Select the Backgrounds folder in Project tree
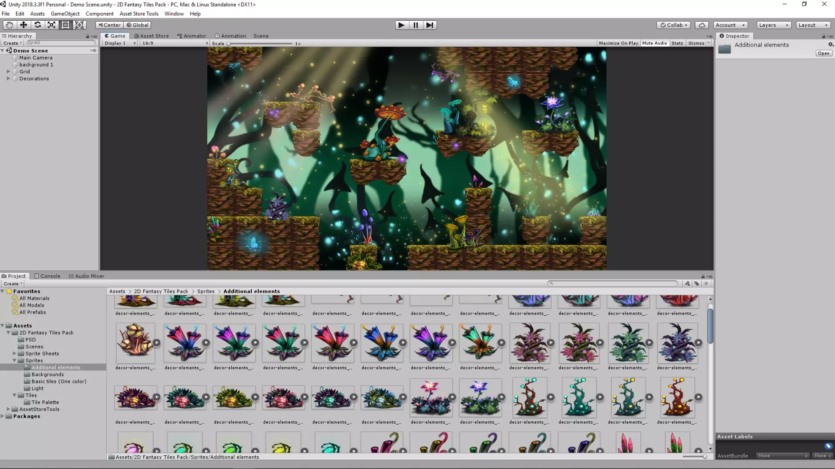 pyautogui.click(x=47, y=374)
